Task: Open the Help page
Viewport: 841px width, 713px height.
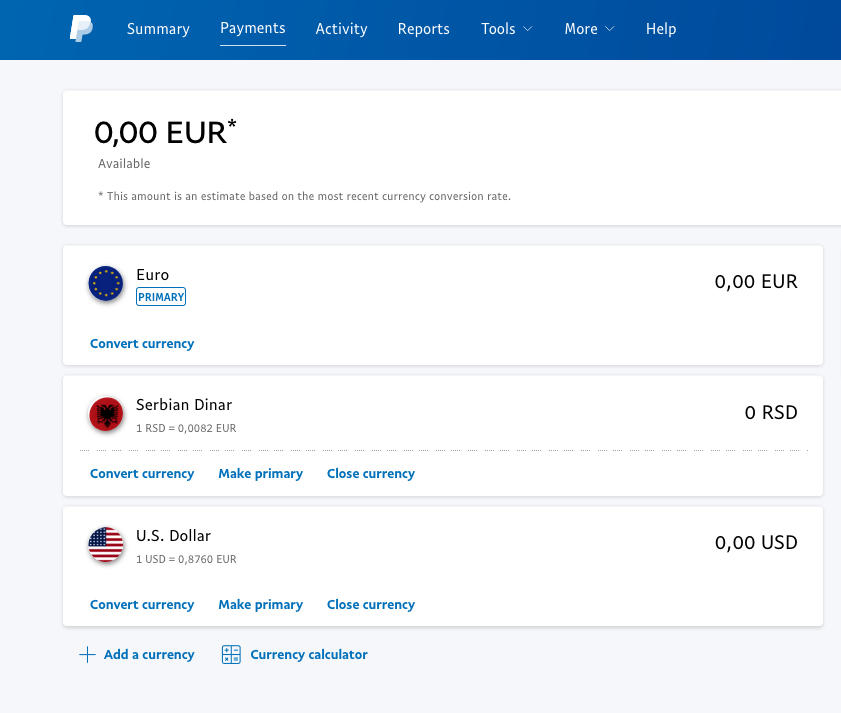Action: point(661,29)
